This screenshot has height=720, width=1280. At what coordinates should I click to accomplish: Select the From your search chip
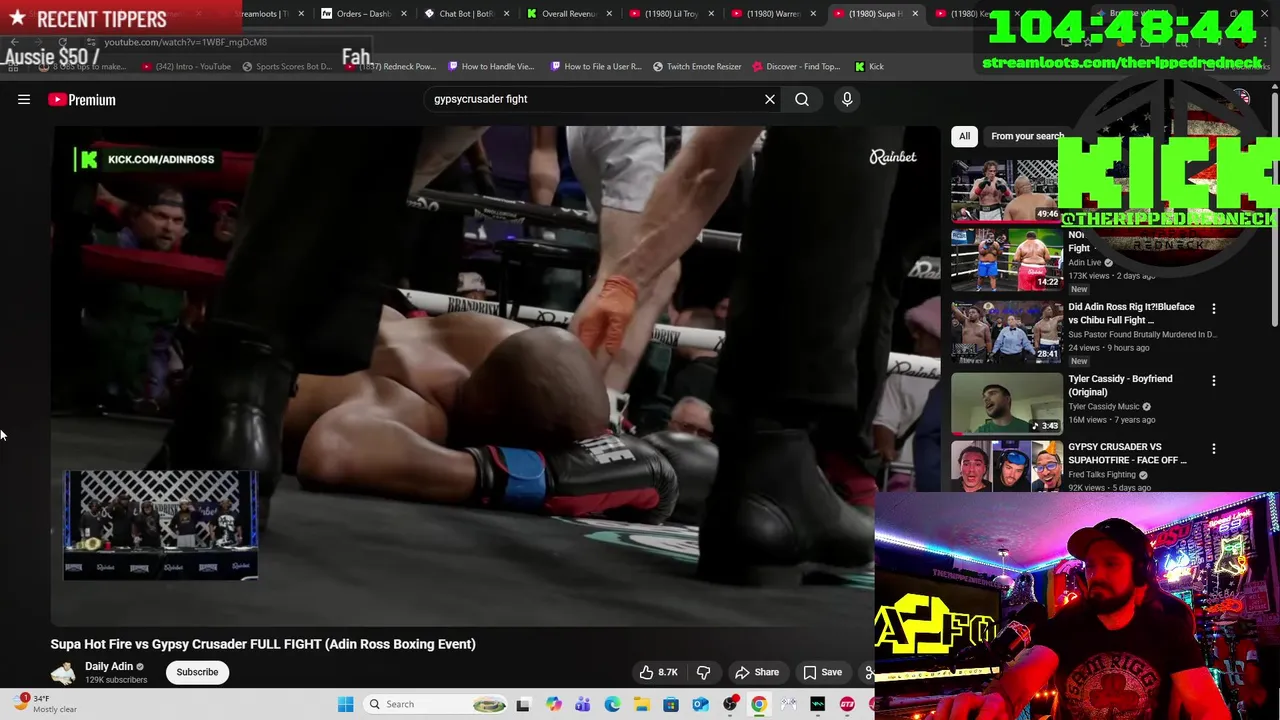pyautogui.click(x=1027, y=136)
